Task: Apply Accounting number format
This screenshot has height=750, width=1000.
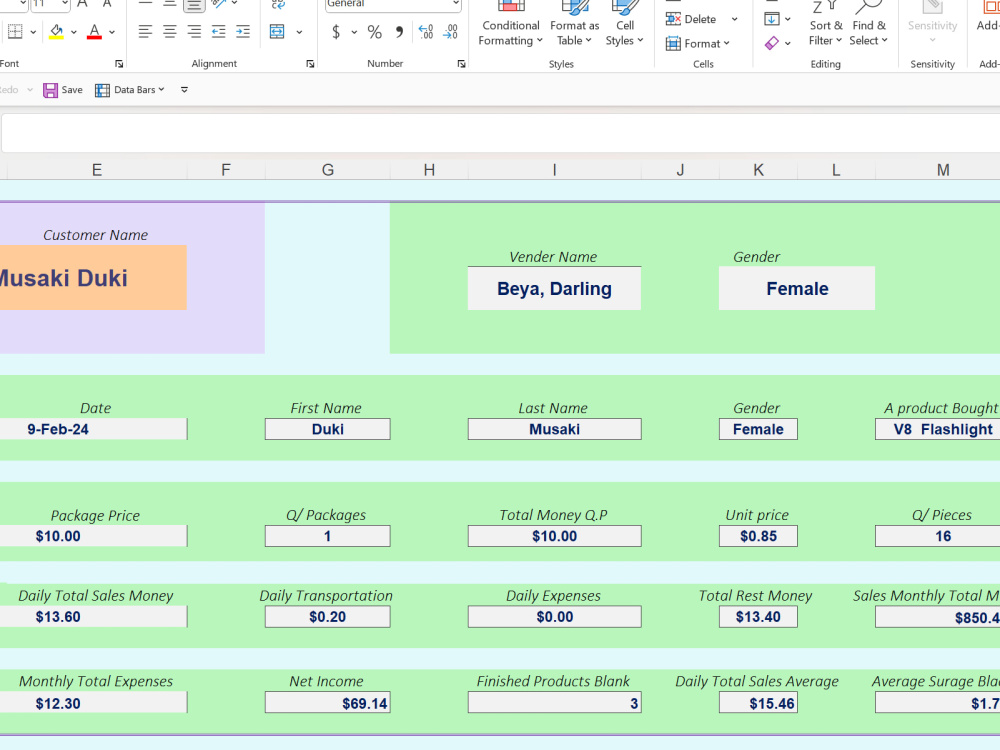Action: click(336, 31)
